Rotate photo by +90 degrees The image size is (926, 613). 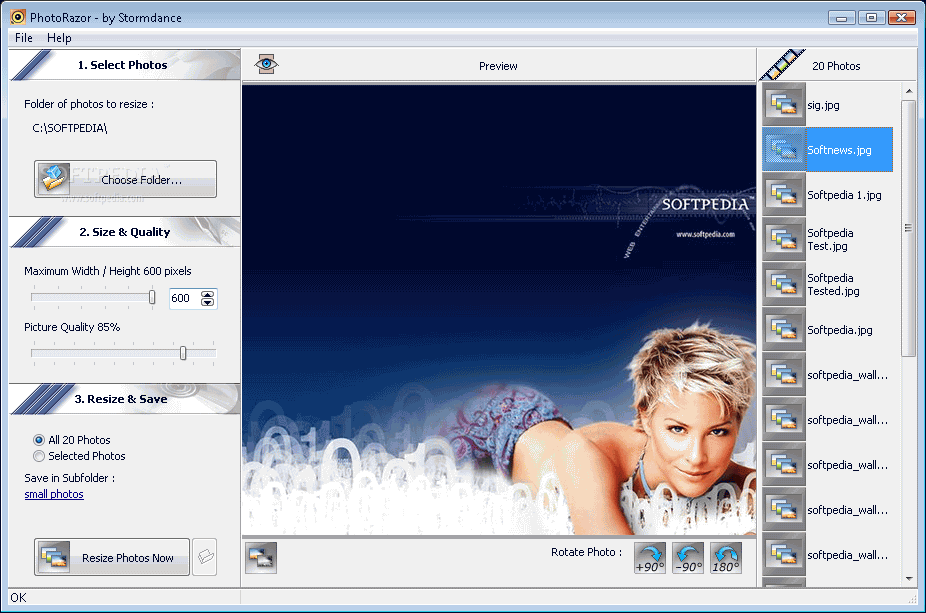pyautogui.click(x=650, y=558)
